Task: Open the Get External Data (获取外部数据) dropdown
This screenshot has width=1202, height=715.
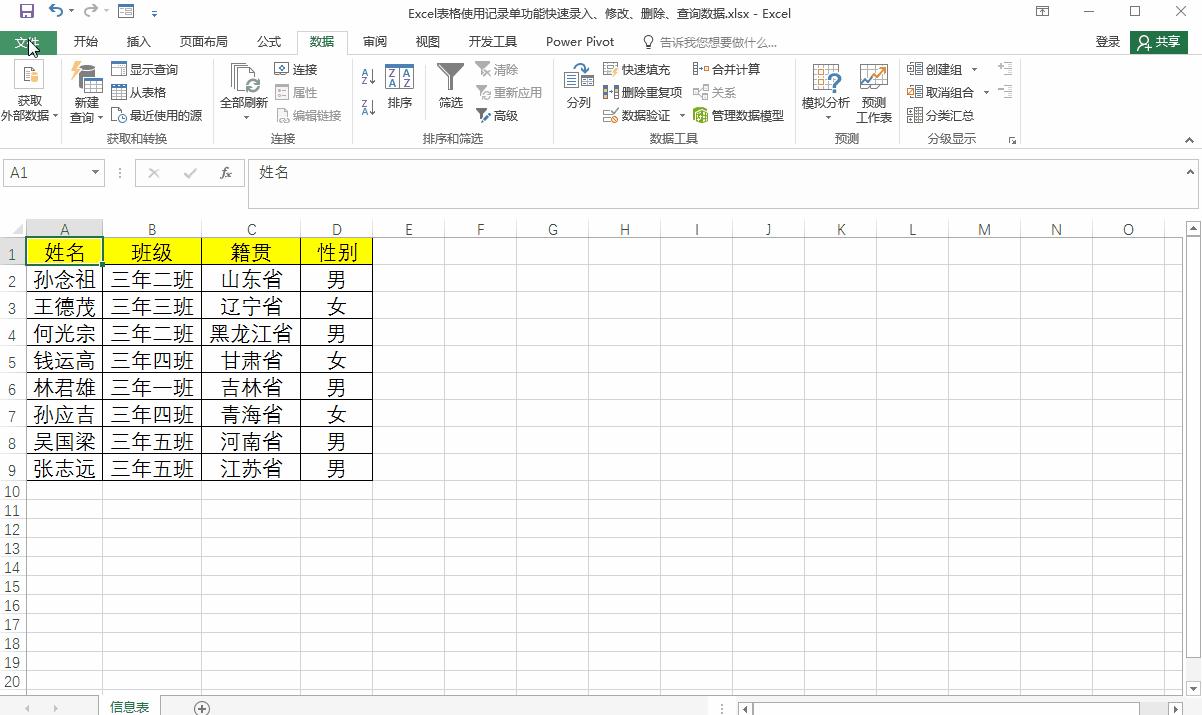Action: point(29,94)
